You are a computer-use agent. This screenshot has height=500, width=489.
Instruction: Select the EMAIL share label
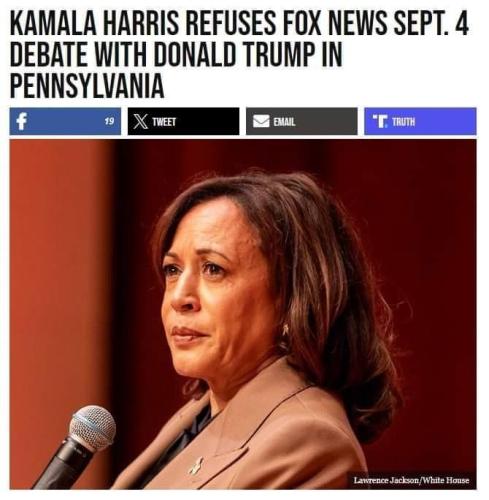[x=284, y=122]
